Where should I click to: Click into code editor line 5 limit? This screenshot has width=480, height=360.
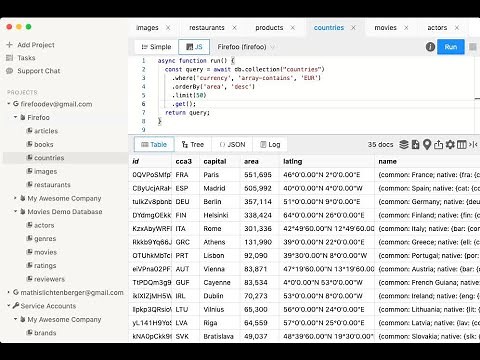[x=189, y=95]
